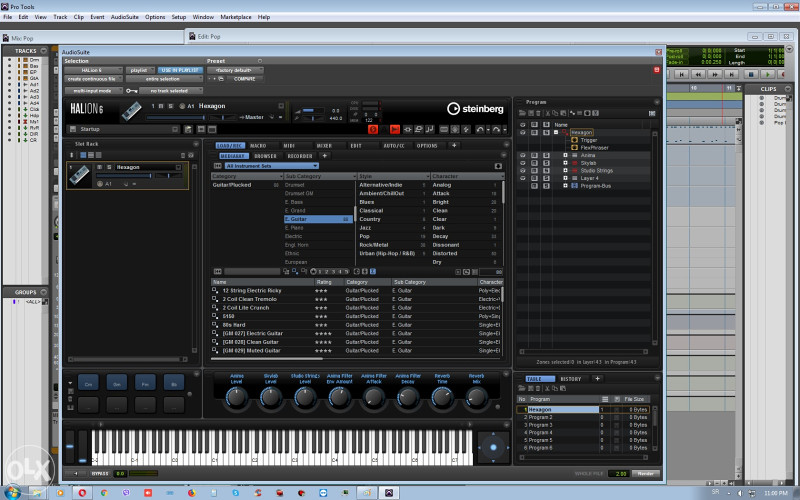The width and height of the screenshot is (800, 500).
Task: Click the load folder icon in Program tree toolbar
Action: [522, 113]
